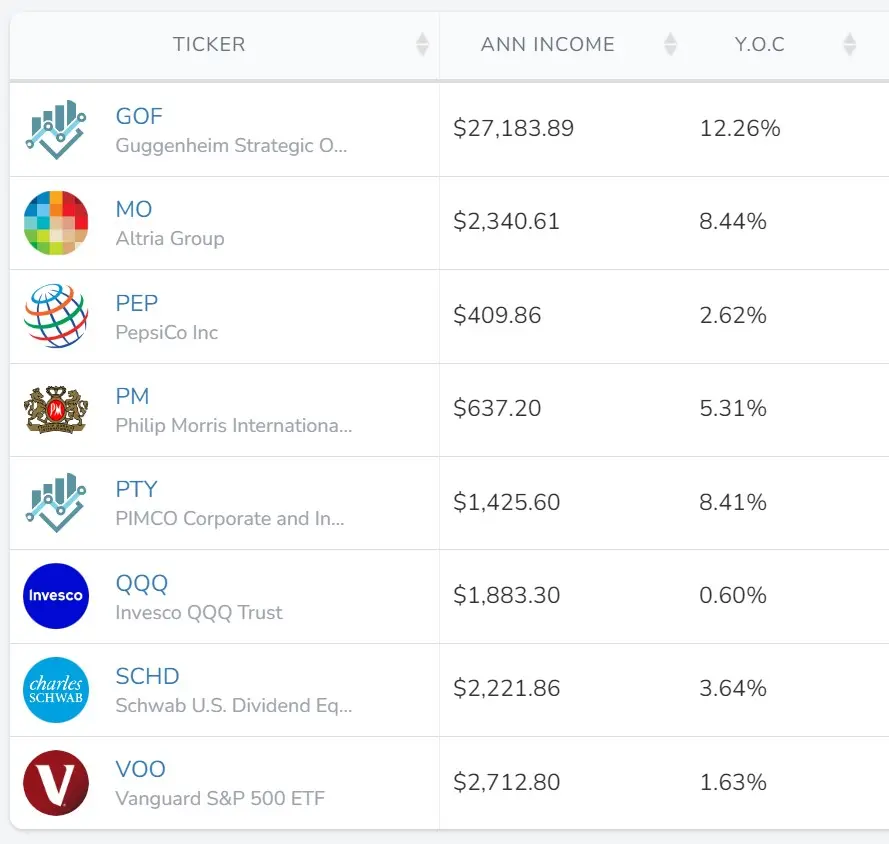Open the QQQ ticker link

(142, 583)
